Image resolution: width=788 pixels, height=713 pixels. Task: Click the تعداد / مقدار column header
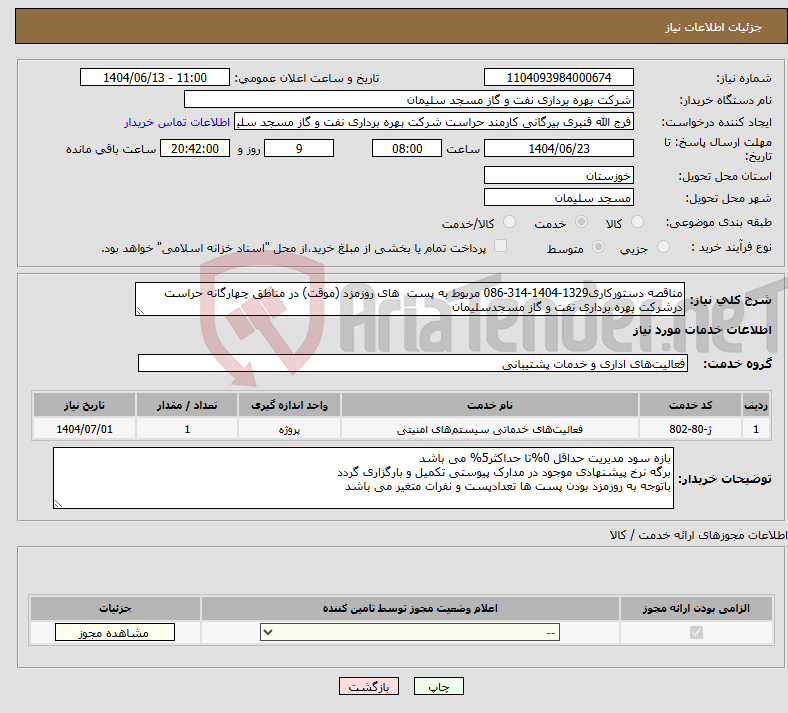187,405
